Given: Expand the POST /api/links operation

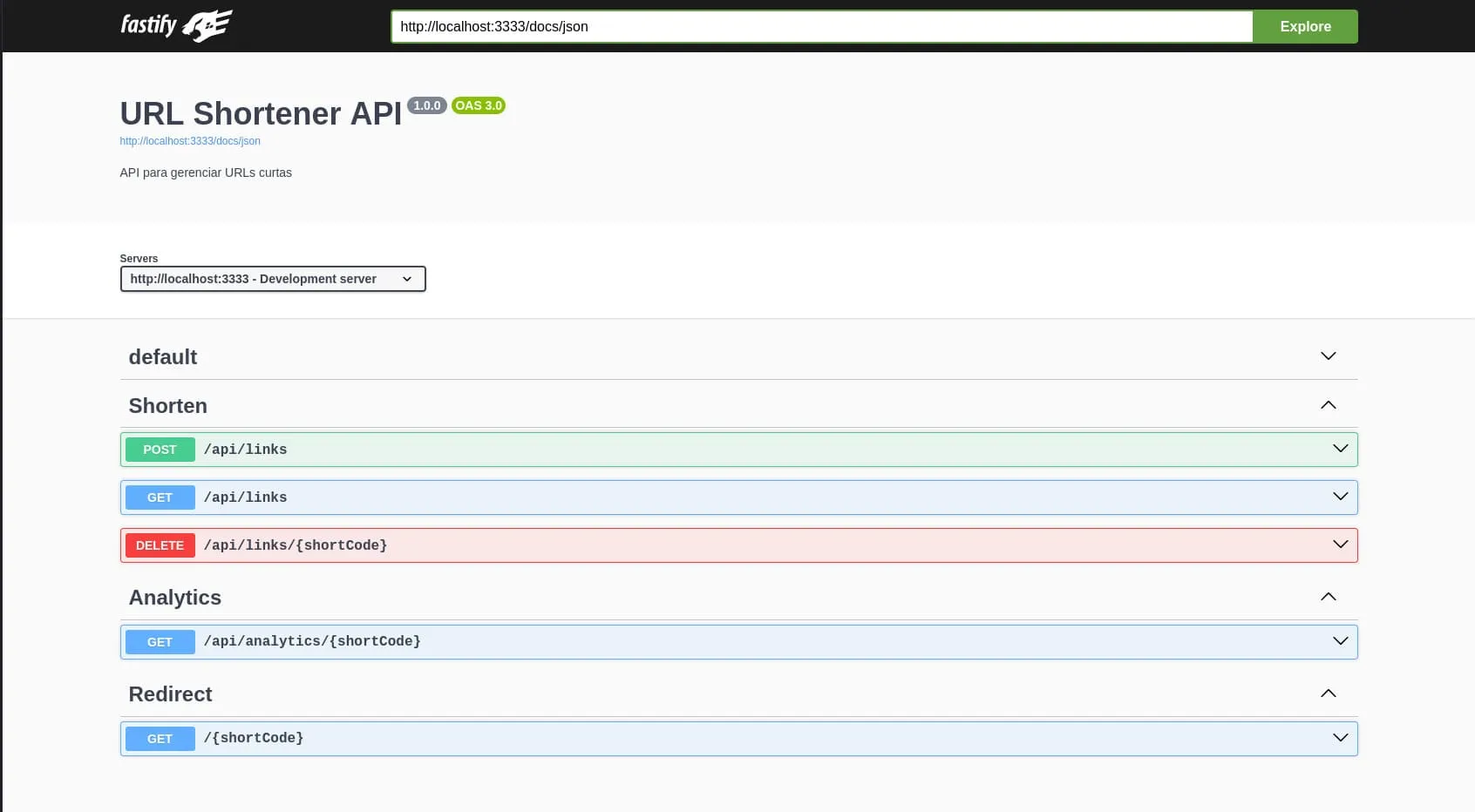Looking at the screenshot, I should pos(1340,449).
